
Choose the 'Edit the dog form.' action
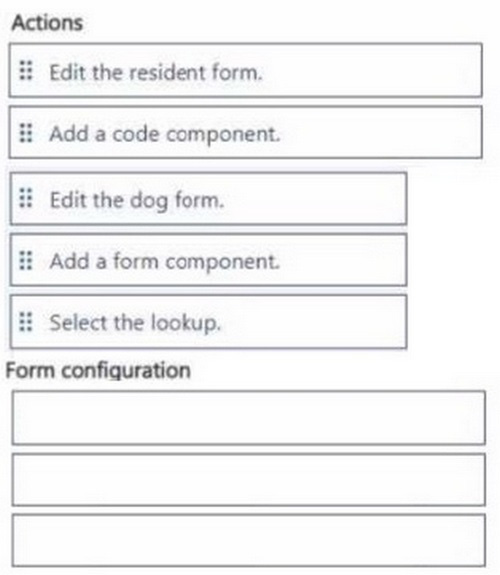(x=208, y=198)
